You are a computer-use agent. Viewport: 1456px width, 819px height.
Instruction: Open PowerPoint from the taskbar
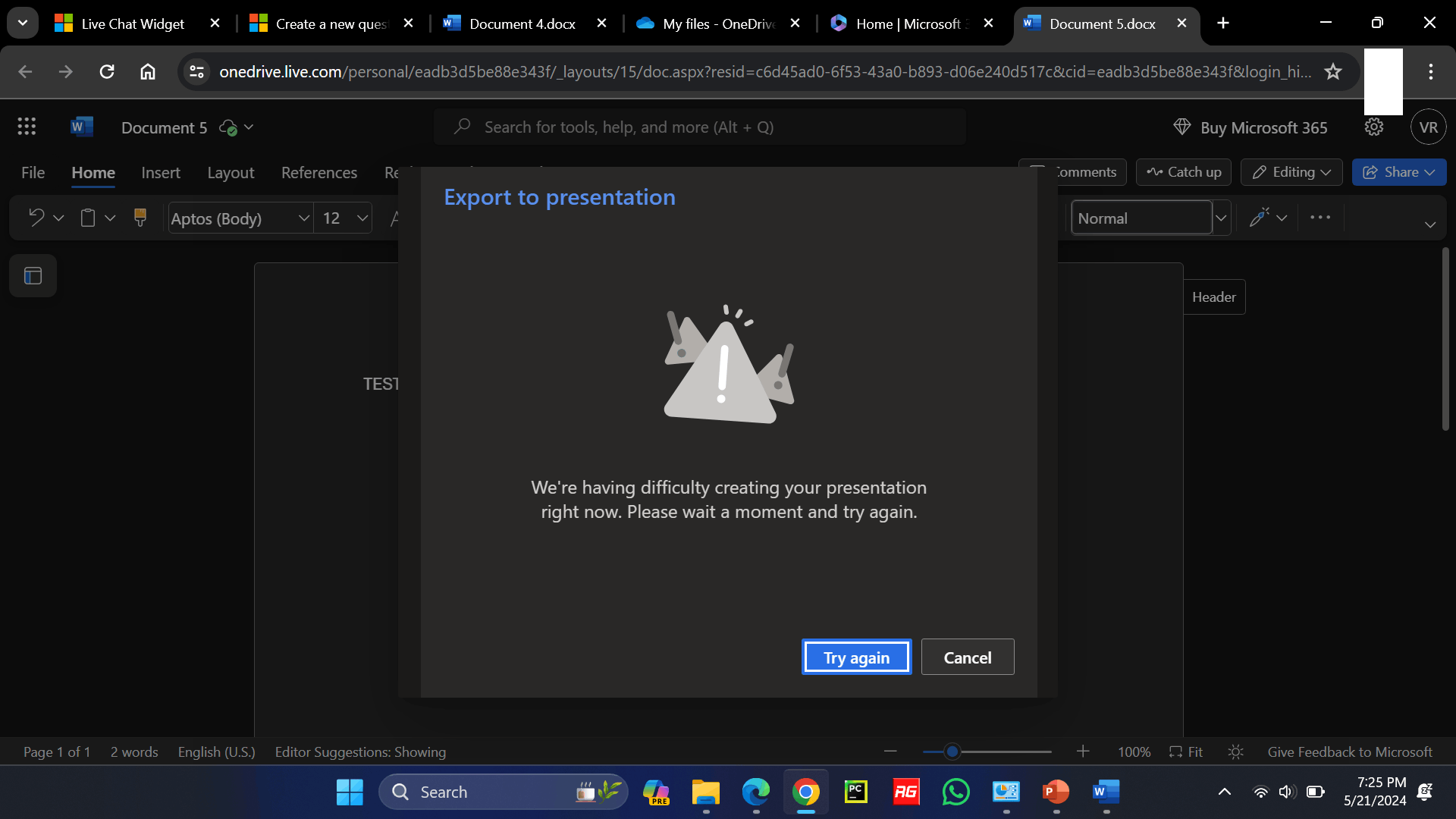(x=1056, y=792)
